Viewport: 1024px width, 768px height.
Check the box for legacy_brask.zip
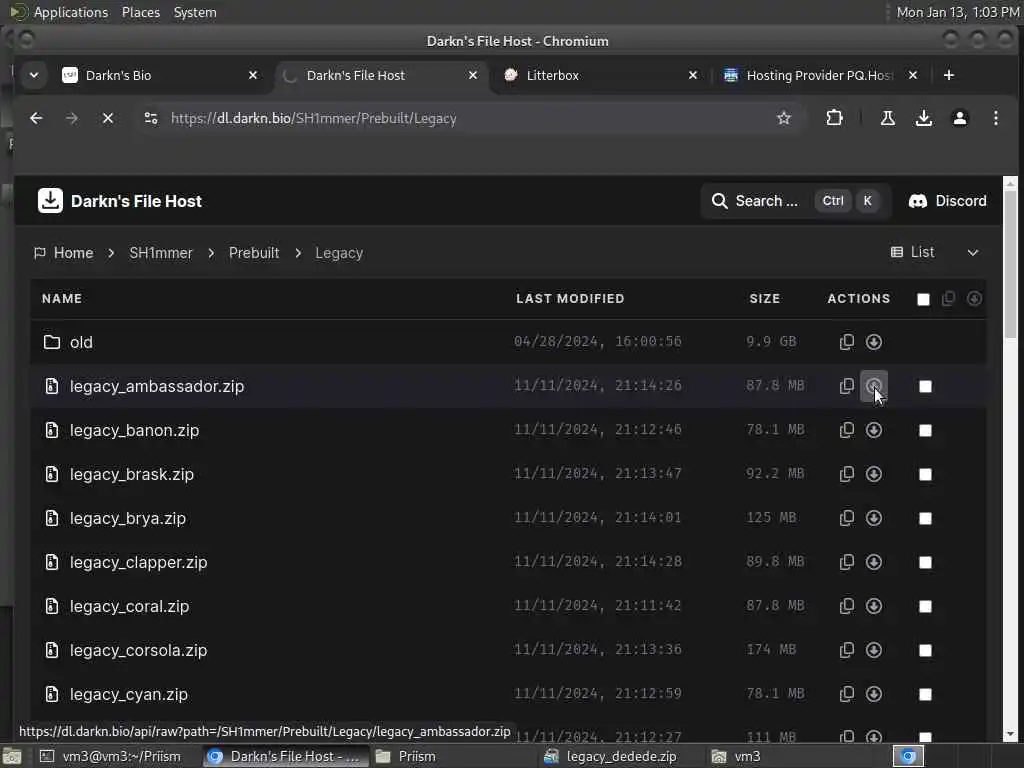[x=925, y=474]
